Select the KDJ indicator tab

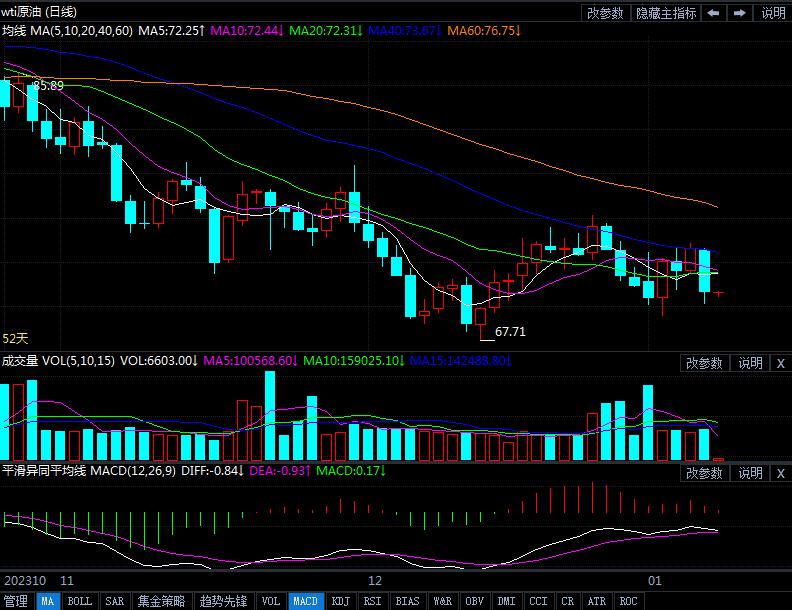341,601
